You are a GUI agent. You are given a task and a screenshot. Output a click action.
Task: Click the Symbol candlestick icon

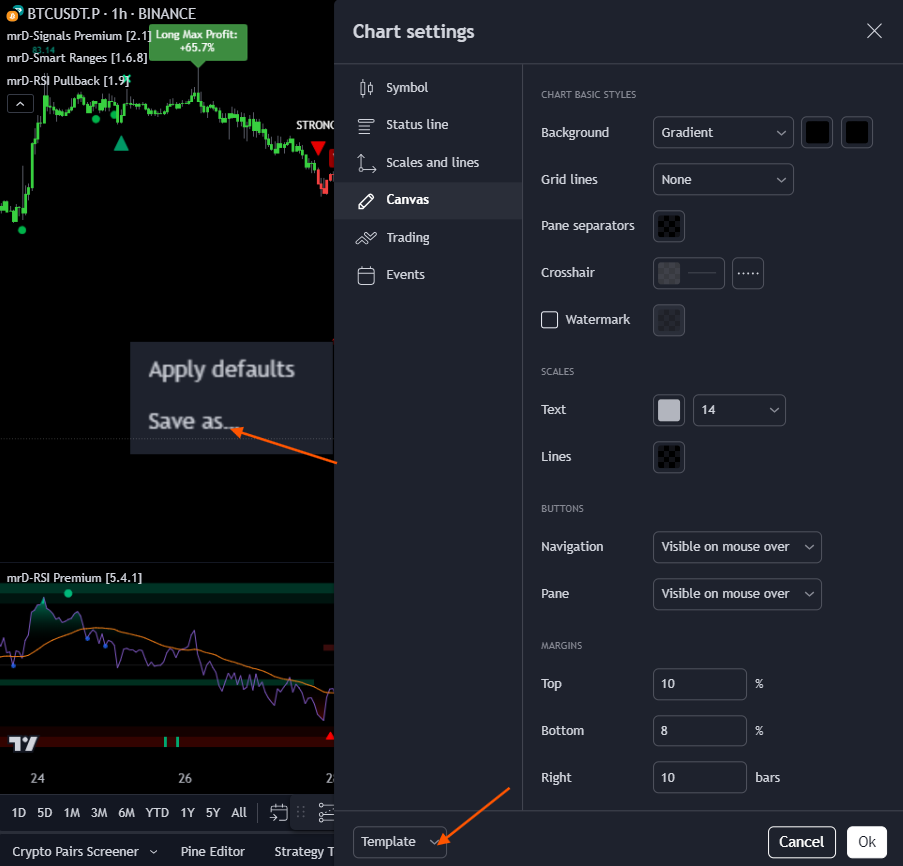[366, 88]
